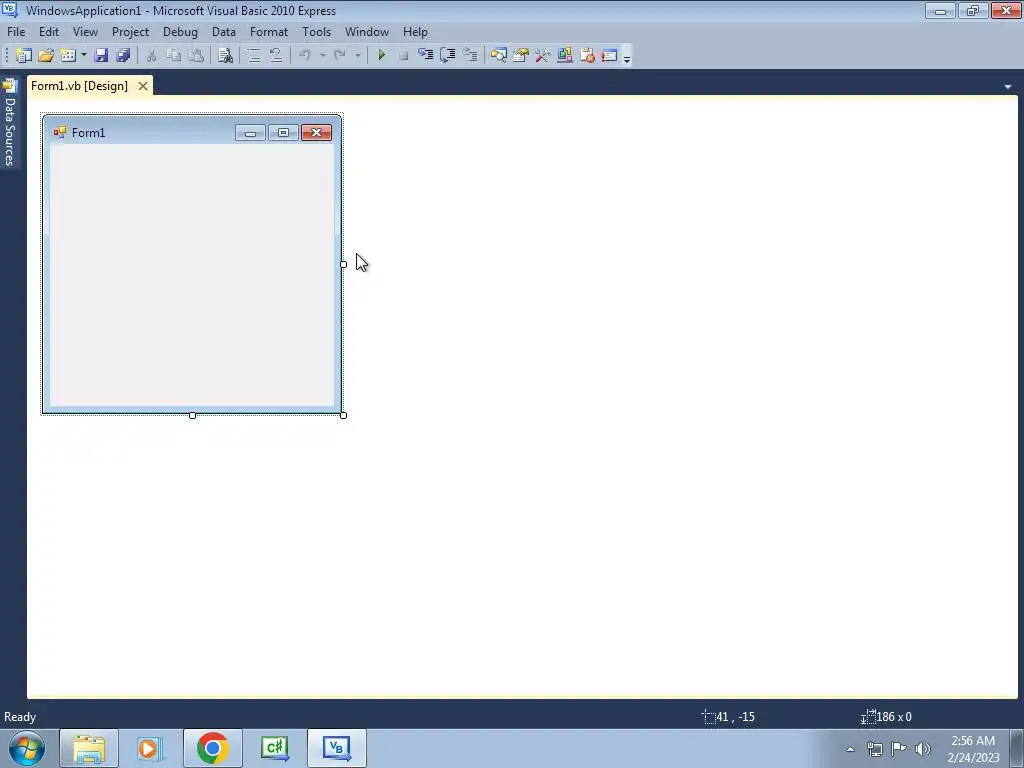This screenshot has height=768, width=1024.
Task: Open the Error List toolbar icon
Action: tap(587, 56)
